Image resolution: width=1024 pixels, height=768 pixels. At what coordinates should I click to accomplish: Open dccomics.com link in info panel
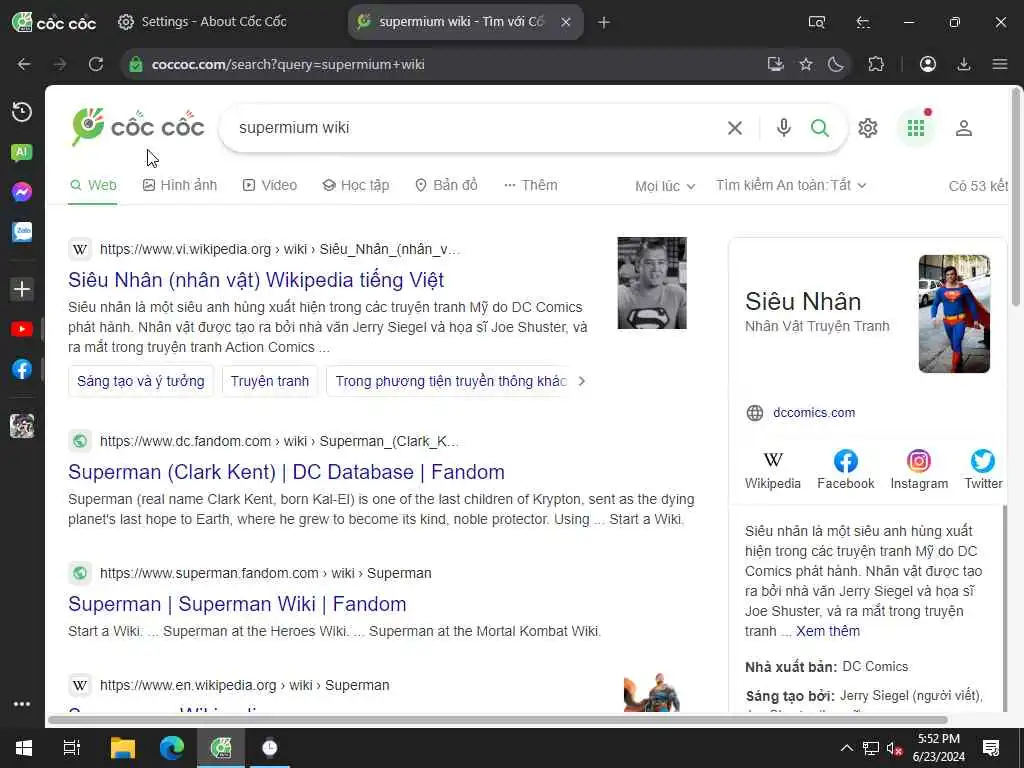tap(814, 413)
